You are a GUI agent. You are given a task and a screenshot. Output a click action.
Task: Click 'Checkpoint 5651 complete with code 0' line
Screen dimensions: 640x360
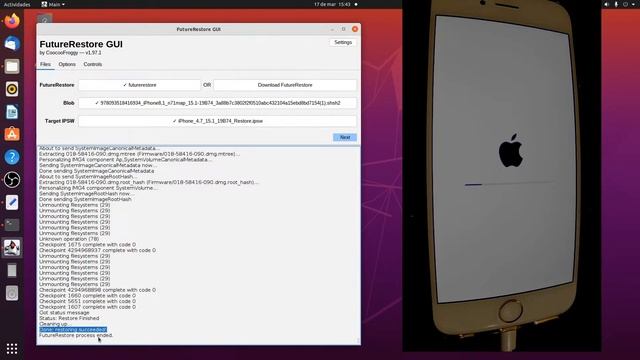87,301
